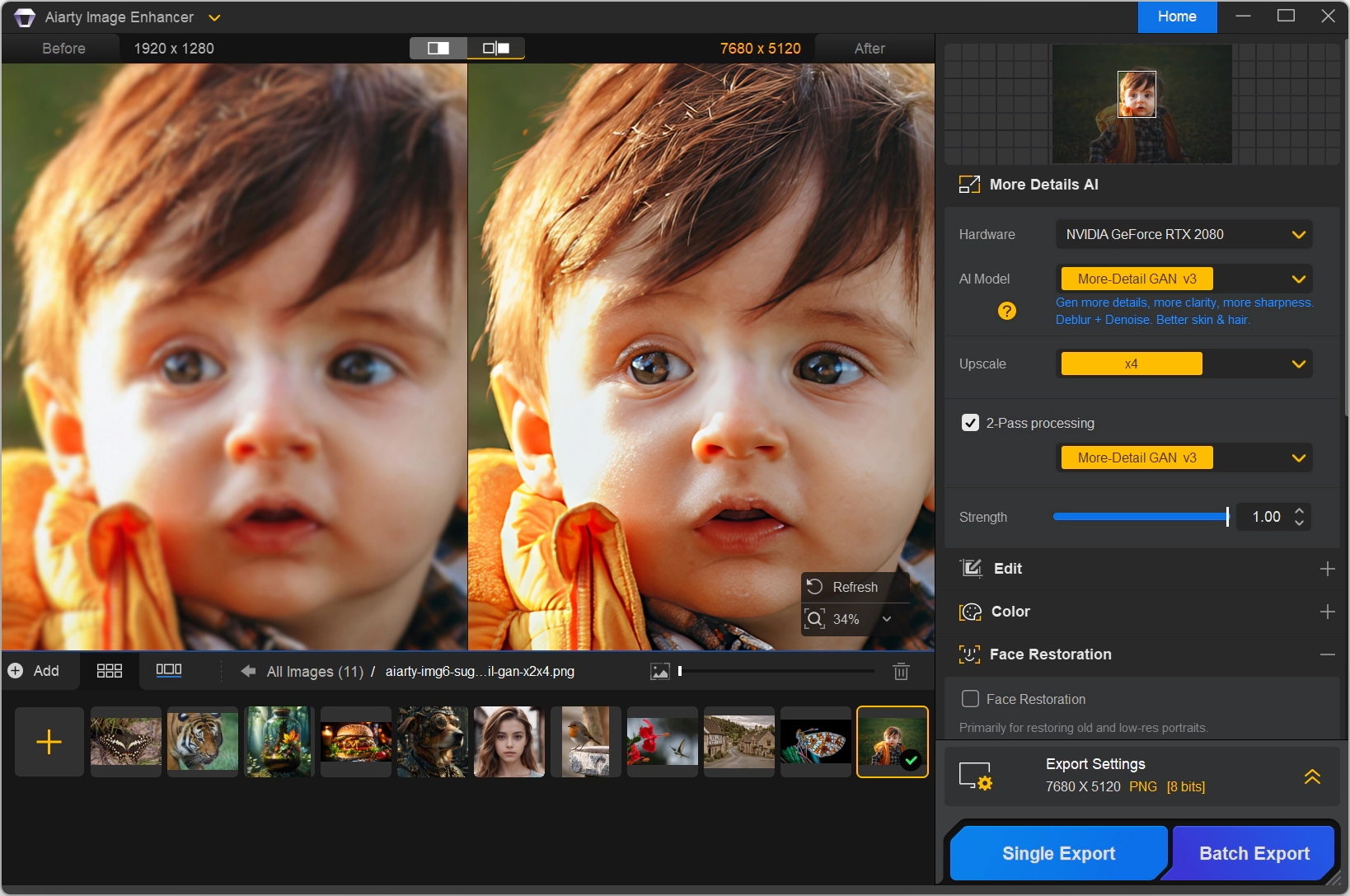Expand the Color section

(1327, 612)
